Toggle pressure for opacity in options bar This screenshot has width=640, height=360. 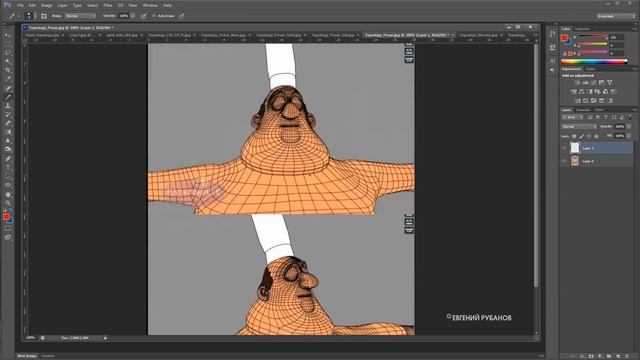(143, 16)
